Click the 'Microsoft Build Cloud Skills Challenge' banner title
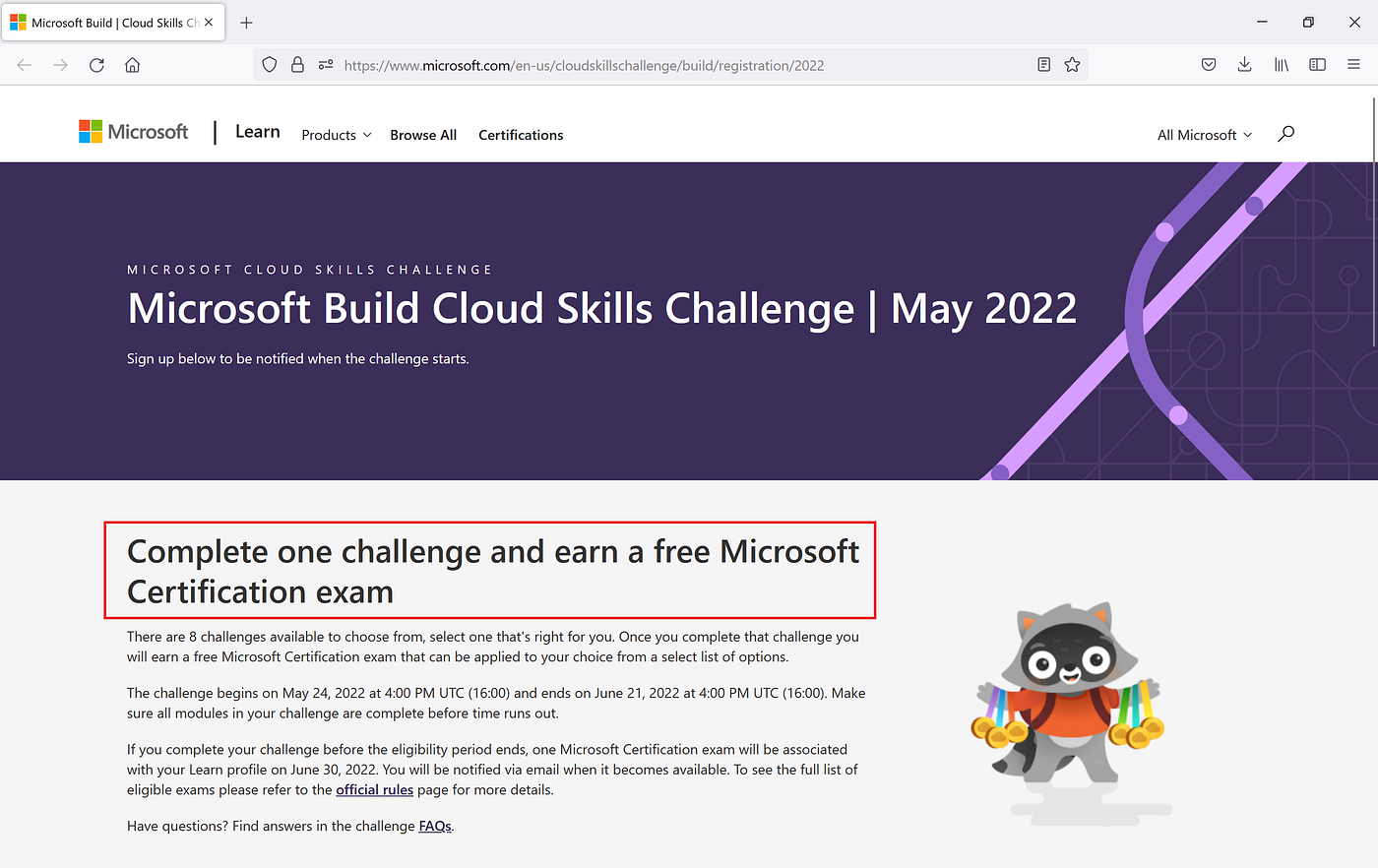The image size is (1378, 868). [x=602, y=309]
